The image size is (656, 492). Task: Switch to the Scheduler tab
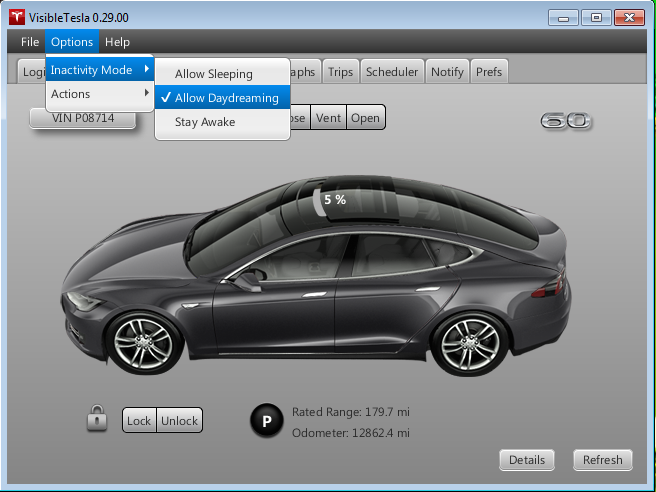pos(392,72)
